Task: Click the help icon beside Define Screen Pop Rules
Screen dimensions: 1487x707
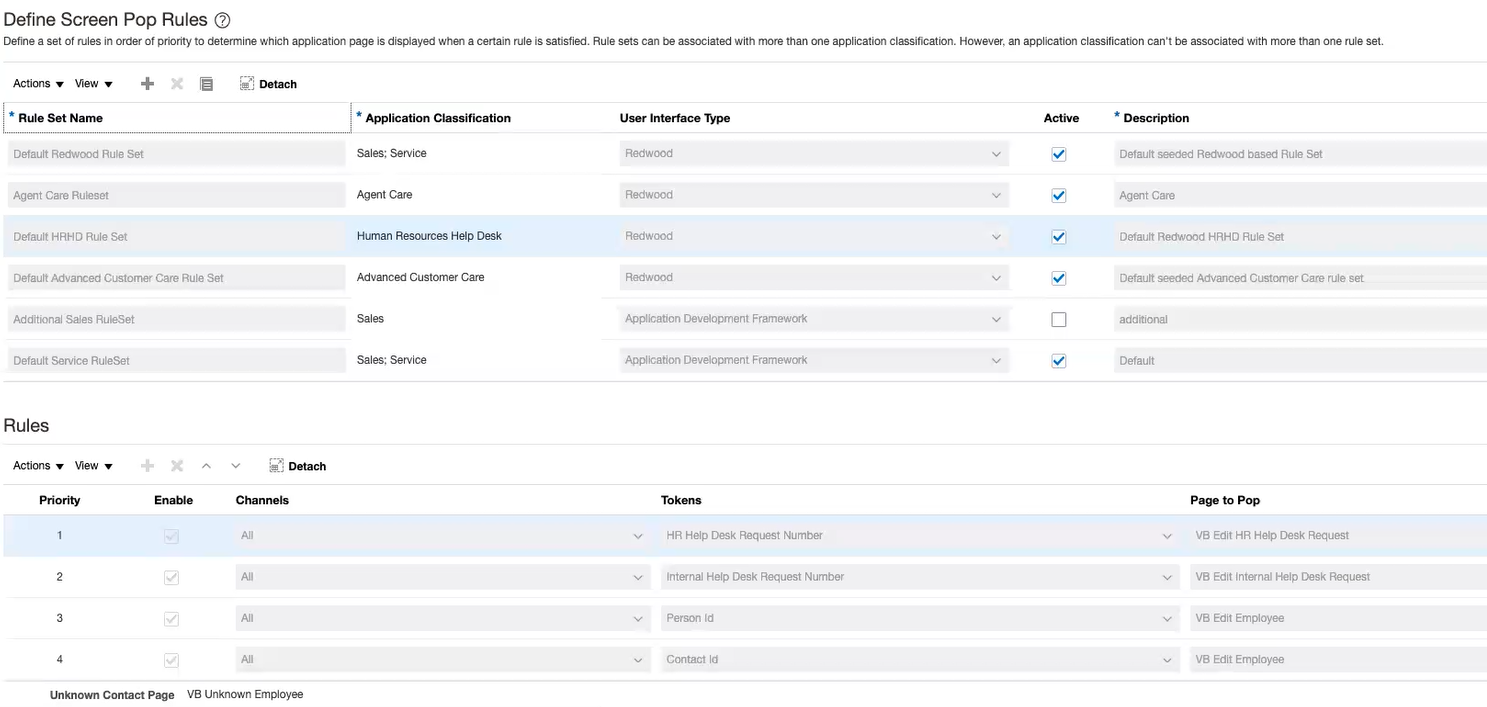Action: tap(223, 20)
